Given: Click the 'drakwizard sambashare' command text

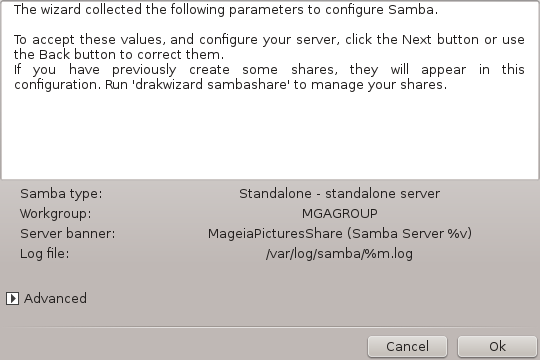Looking at the screenshot, I should pos(211,84).
